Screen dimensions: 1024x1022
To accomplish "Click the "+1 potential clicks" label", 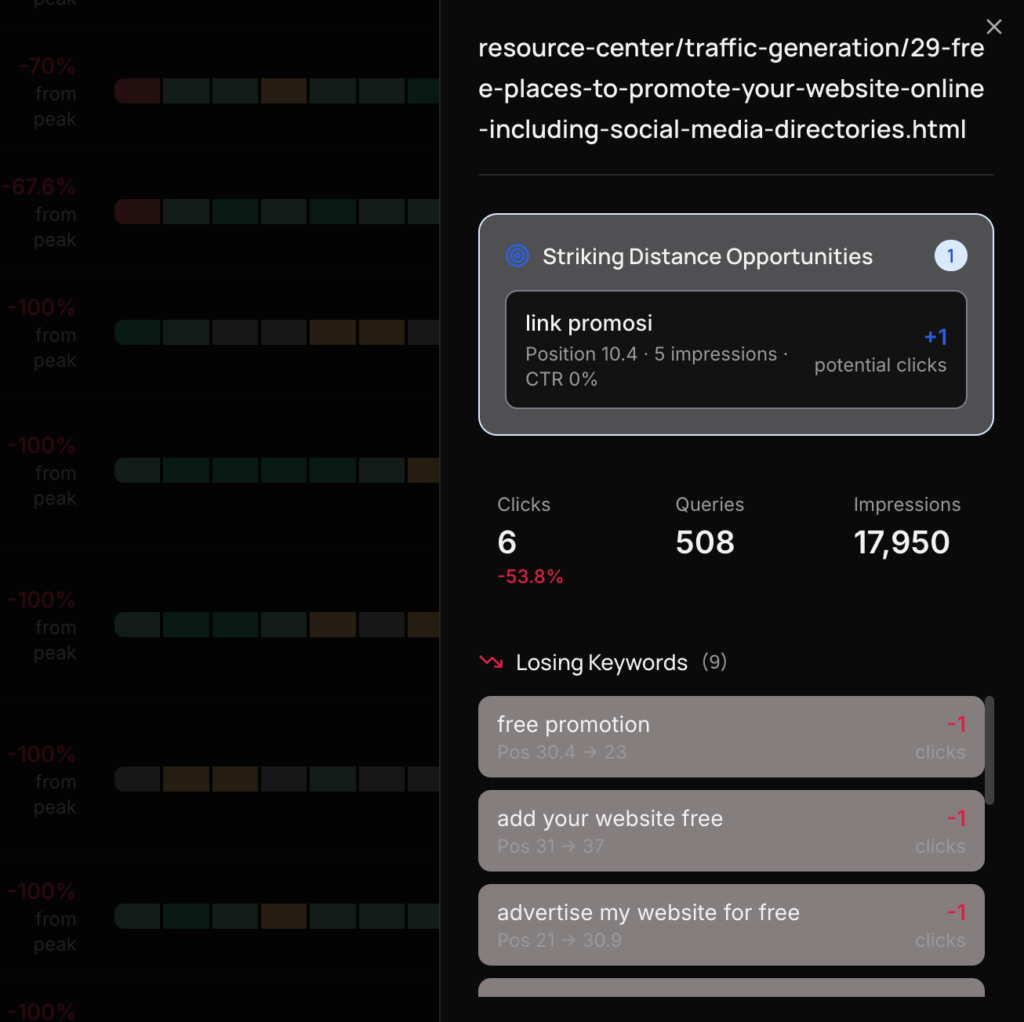I will [880, 350].
